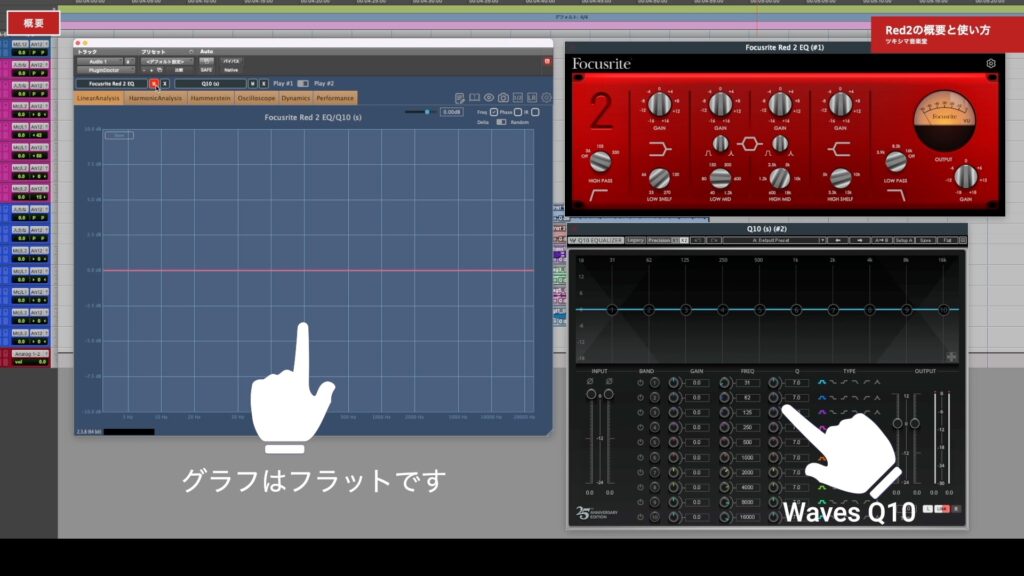Viewport: 1024px width, 576px height.
Task: Click the Red 2 High Shelf gain knob
Action: [840, 104]
